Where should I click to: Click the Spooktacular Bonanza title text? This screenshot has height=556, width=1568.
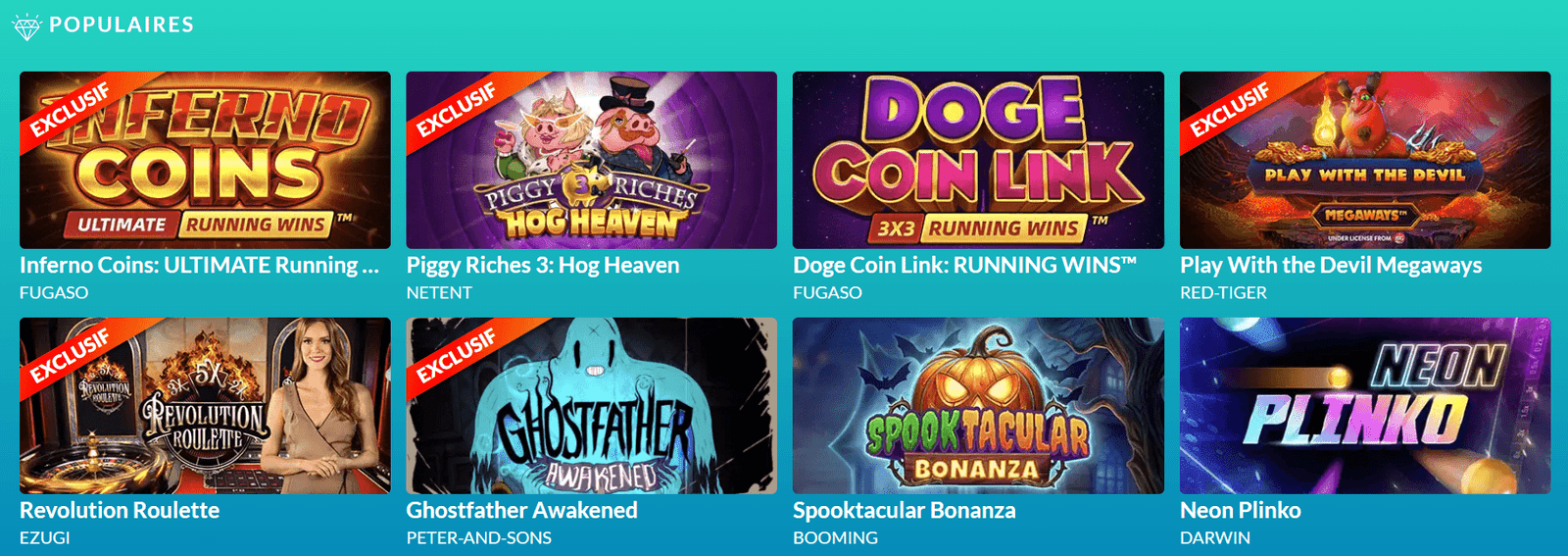pos(905,511)
